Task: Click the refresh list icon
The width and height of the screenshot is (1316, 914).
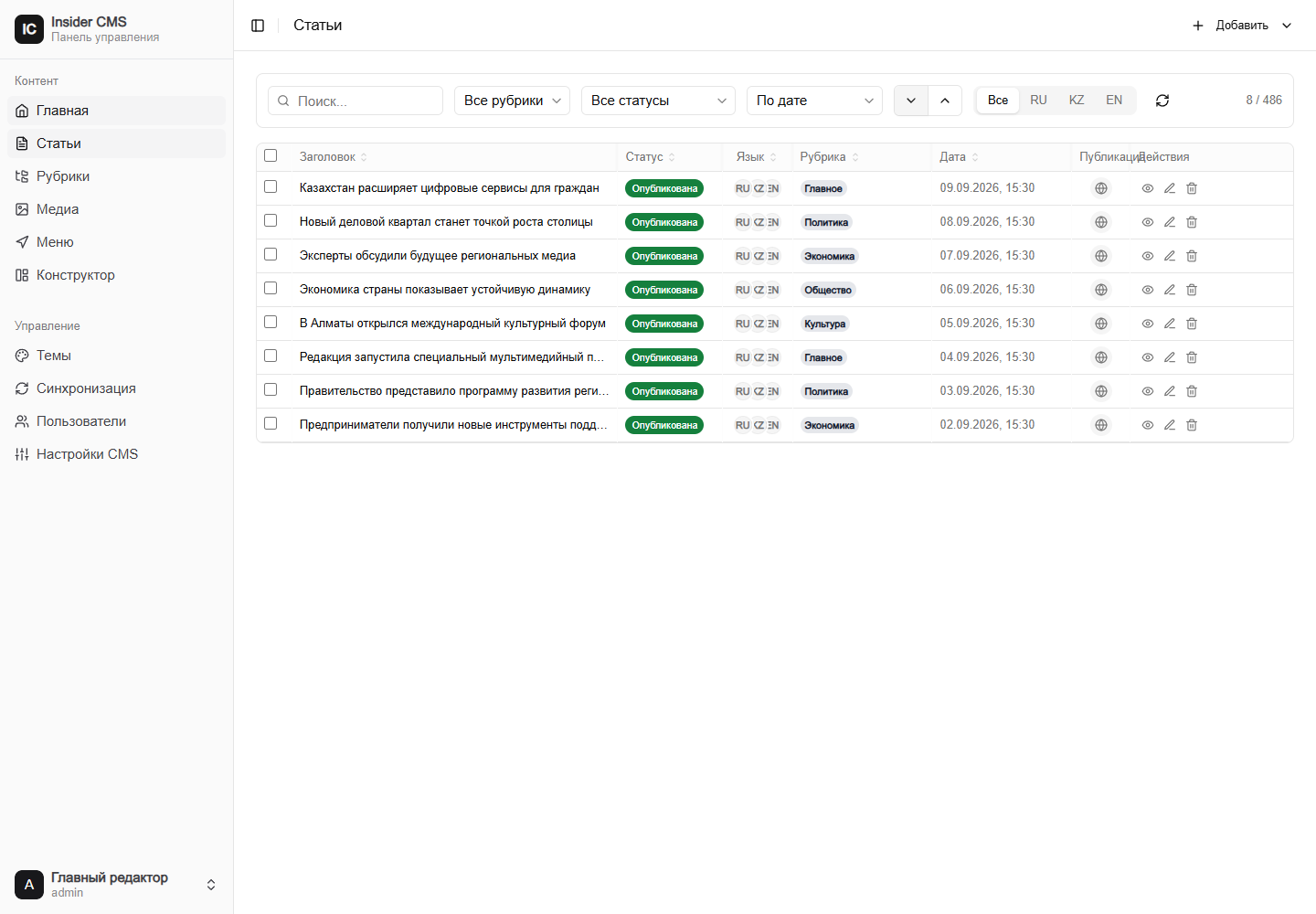Action: (x=1162, y=101)
